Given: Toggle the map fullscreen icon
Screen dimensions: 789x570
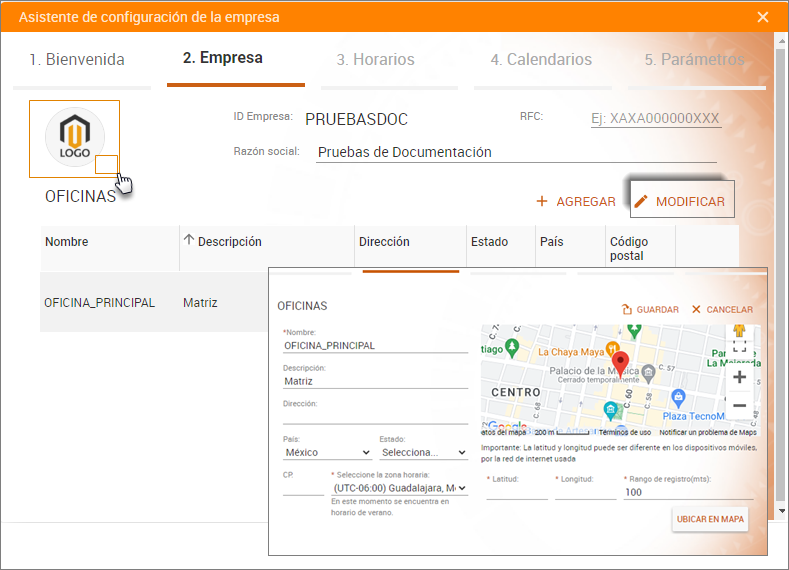Looking at the screenshot, I should pos(740,347).
